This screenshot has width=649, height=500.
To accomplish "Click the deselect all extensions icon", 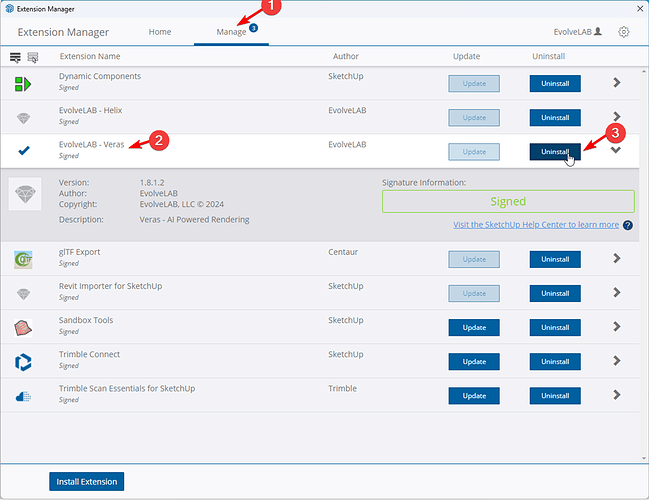I will coord(33,58).
